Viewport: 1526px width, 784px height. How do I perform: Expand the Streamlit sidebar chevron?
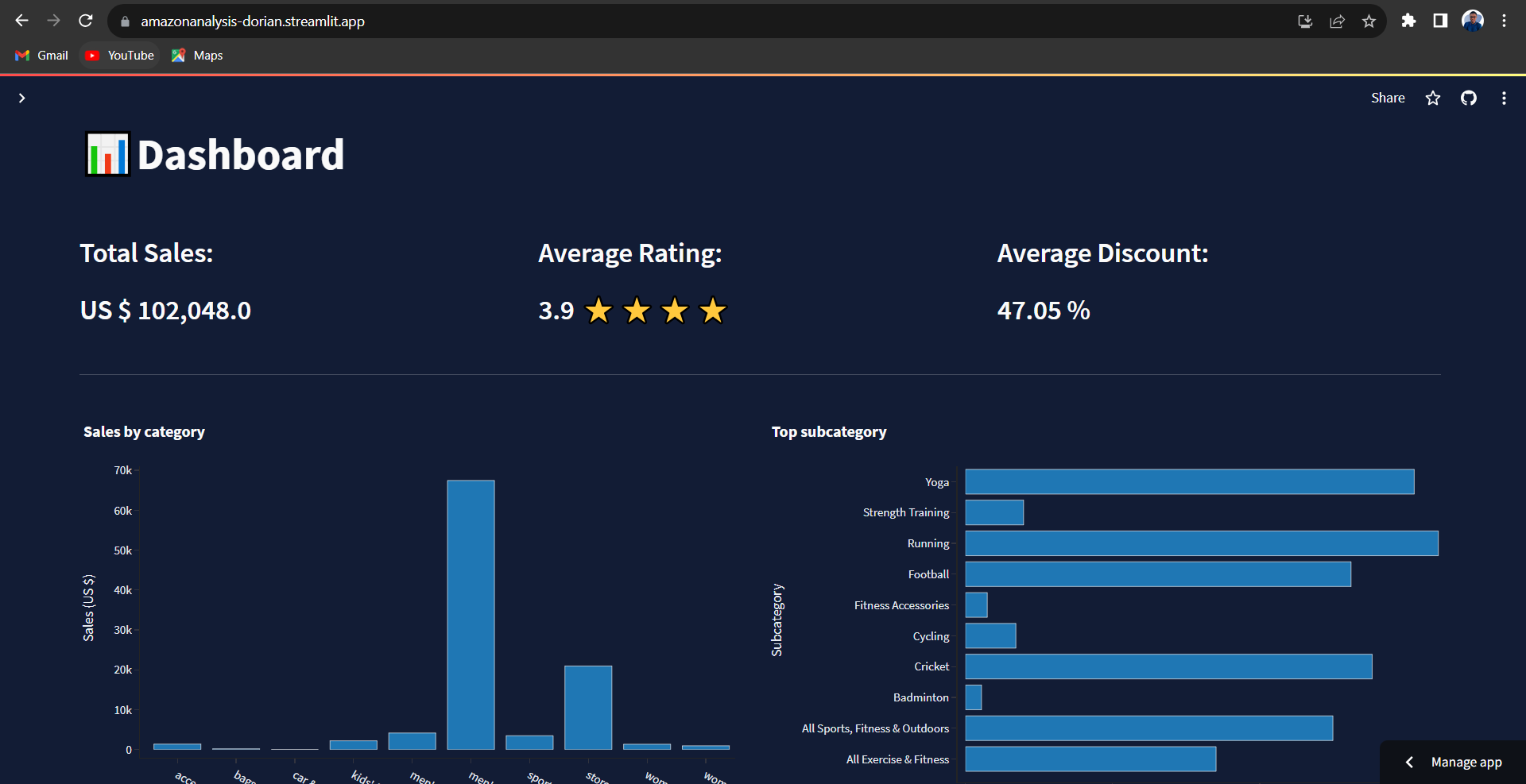point(22,98)
